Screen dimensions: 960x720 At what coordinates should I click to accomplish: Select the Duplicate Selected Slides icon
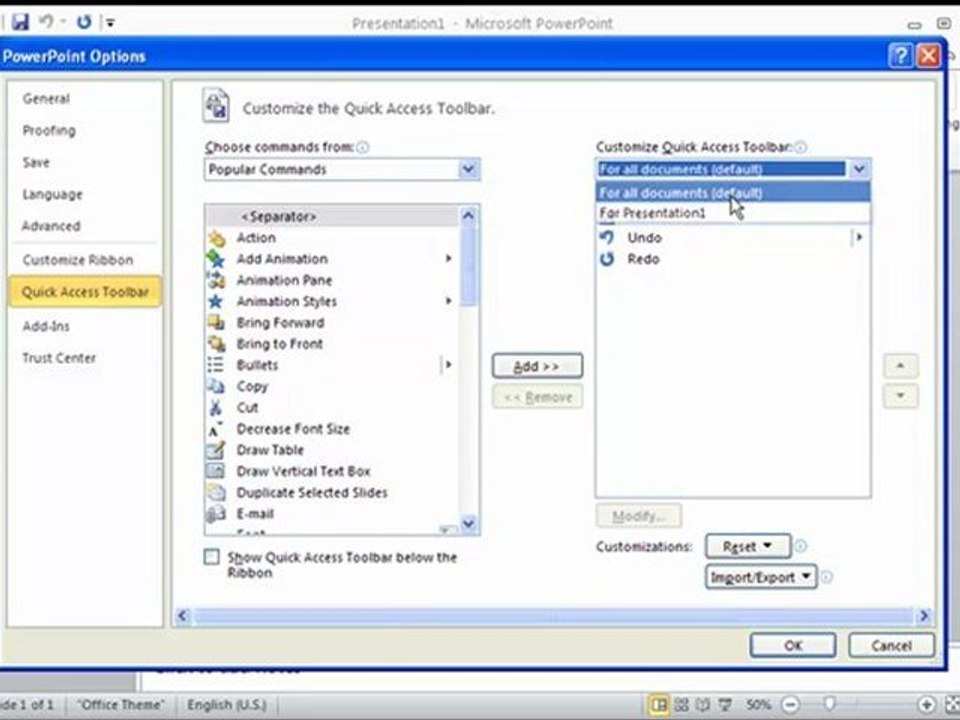point(216,493)
